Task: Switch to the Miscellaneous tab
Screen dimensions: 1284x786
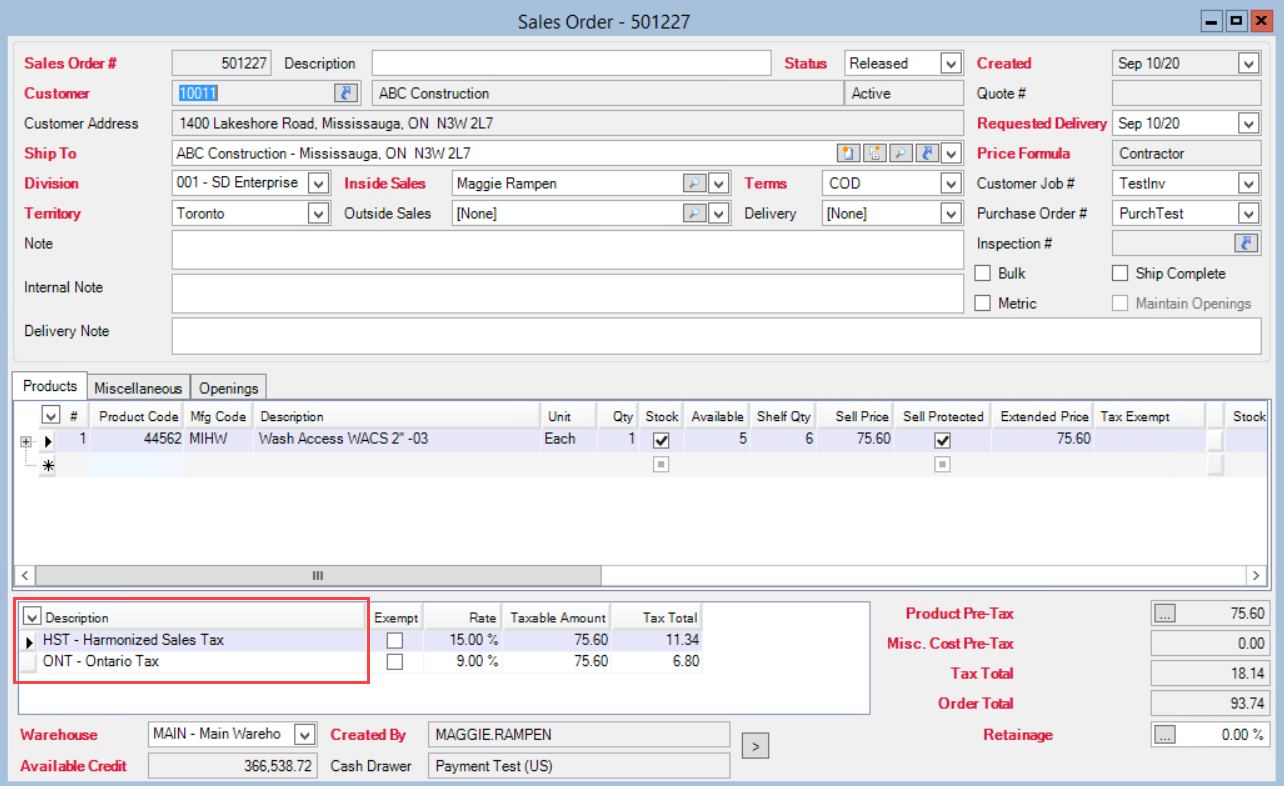Action: pos(138,388)
